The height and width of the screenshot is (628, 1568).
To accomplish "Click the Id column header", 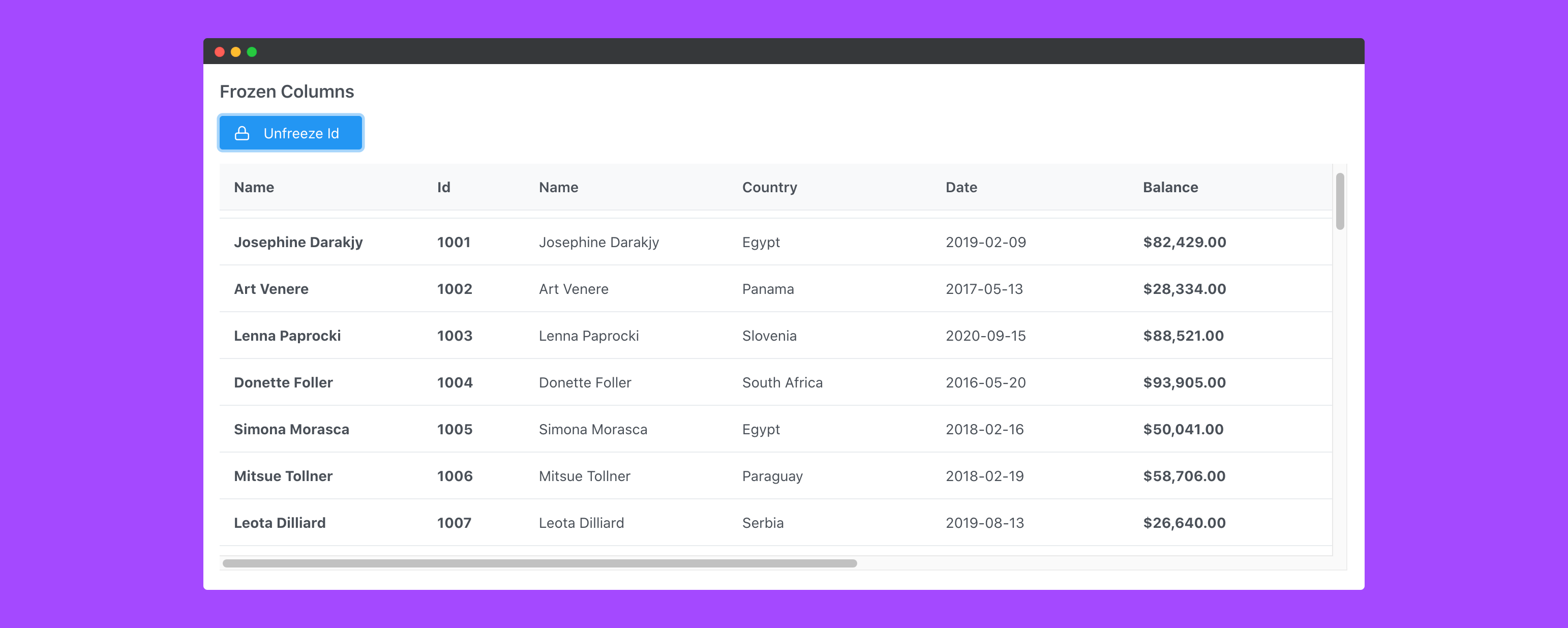I will (443, 188).
